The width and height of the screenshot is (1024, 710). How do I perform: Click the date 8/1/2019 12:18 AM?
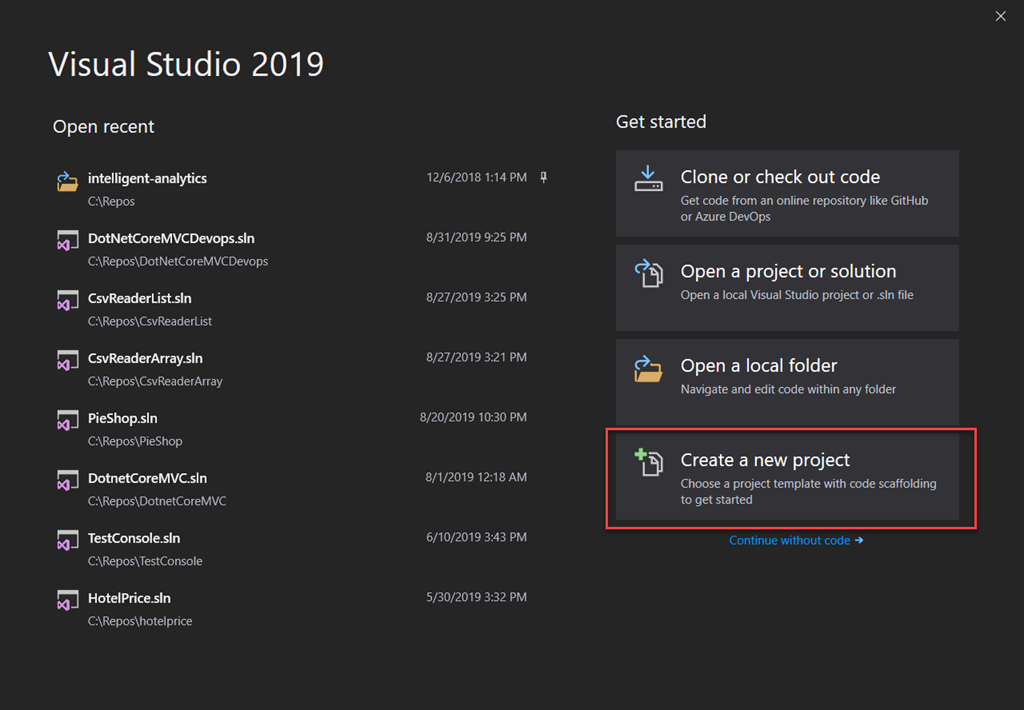tap(476, 477)
